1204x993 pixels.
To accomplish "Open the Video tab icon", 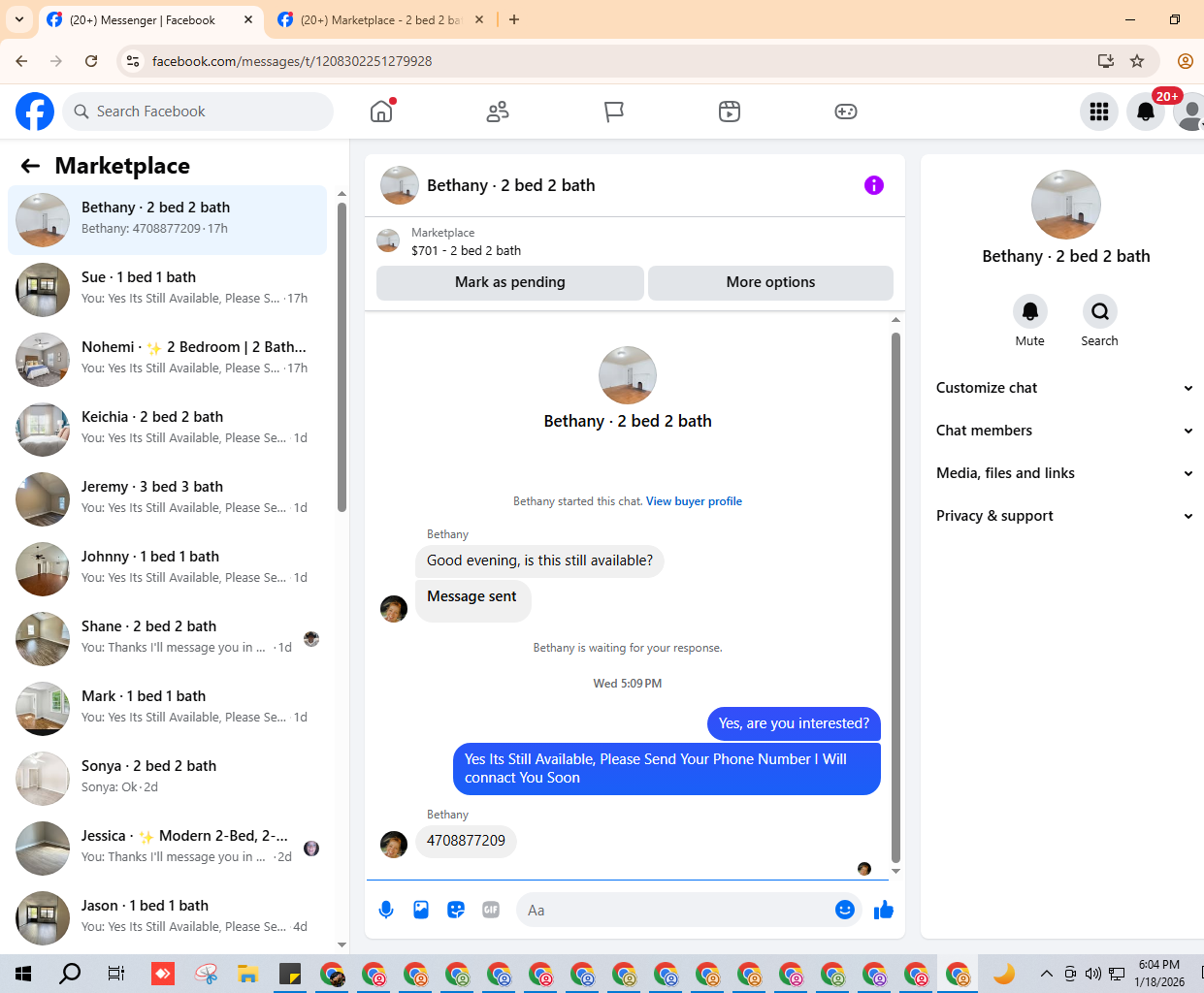I will [730, 112].
